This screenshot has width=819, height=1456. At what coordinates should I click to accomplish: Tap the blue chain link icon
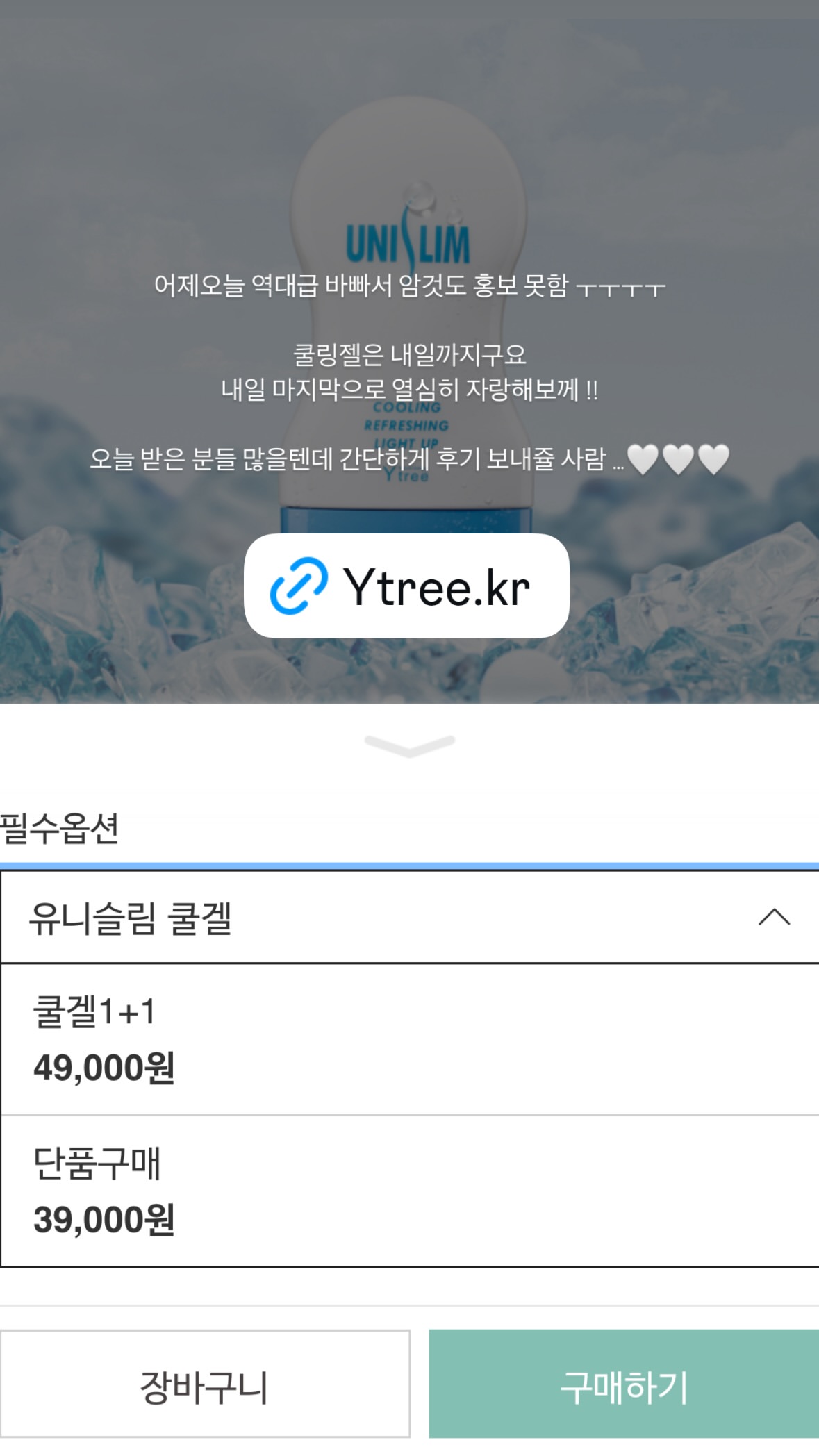pos(299,586)
